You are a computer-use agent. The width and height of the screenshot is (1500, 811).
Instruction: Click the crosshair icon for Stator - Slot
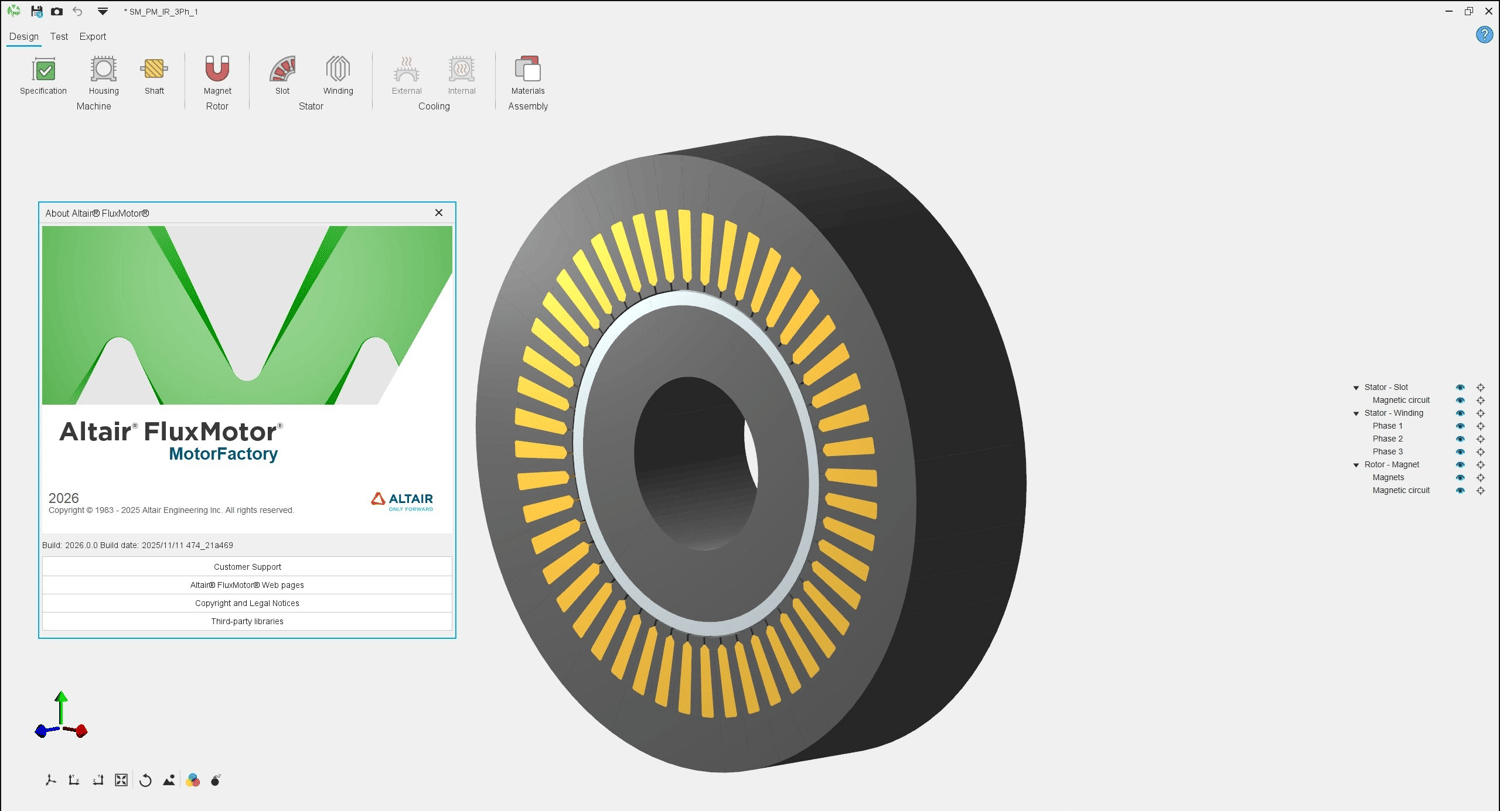1481,387
